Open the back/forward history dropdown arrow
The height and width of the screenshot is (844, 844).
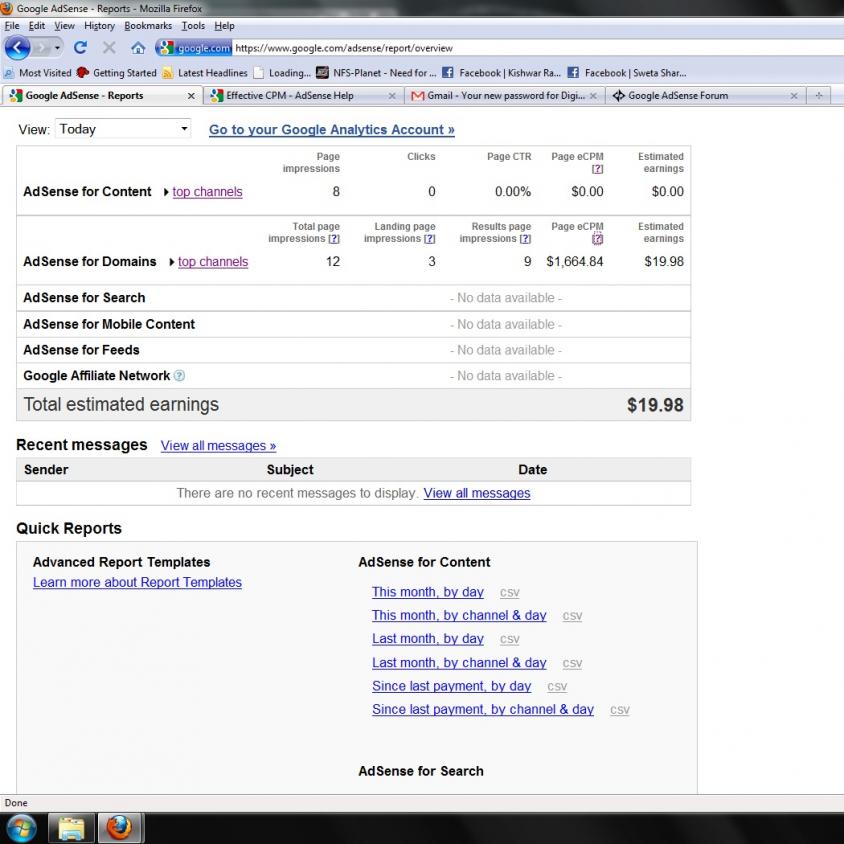pyautogui.click(x=57, y=48)
